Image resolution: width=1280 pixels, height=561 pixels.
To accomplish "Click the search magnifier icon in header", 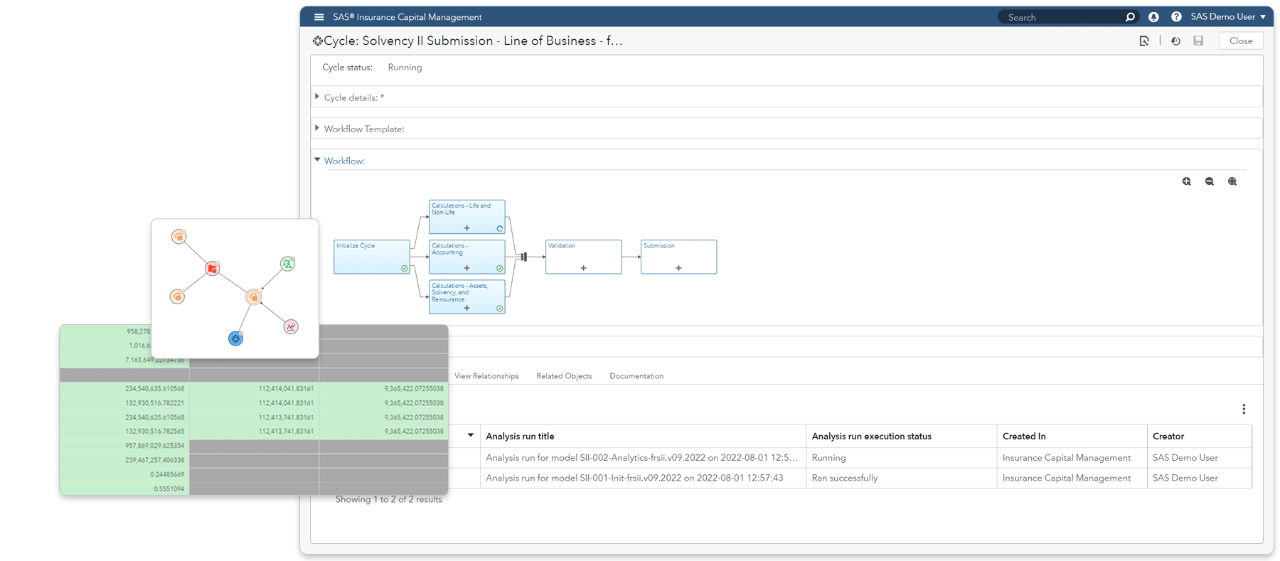I will (x=1130, y=17).
